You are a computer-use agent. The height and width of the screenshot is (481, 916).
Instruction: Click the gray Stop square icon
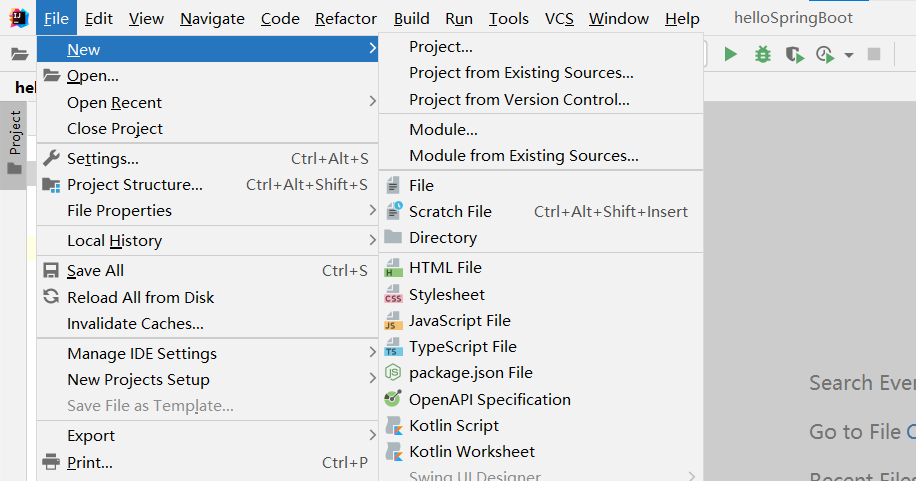tap(873, 54)
